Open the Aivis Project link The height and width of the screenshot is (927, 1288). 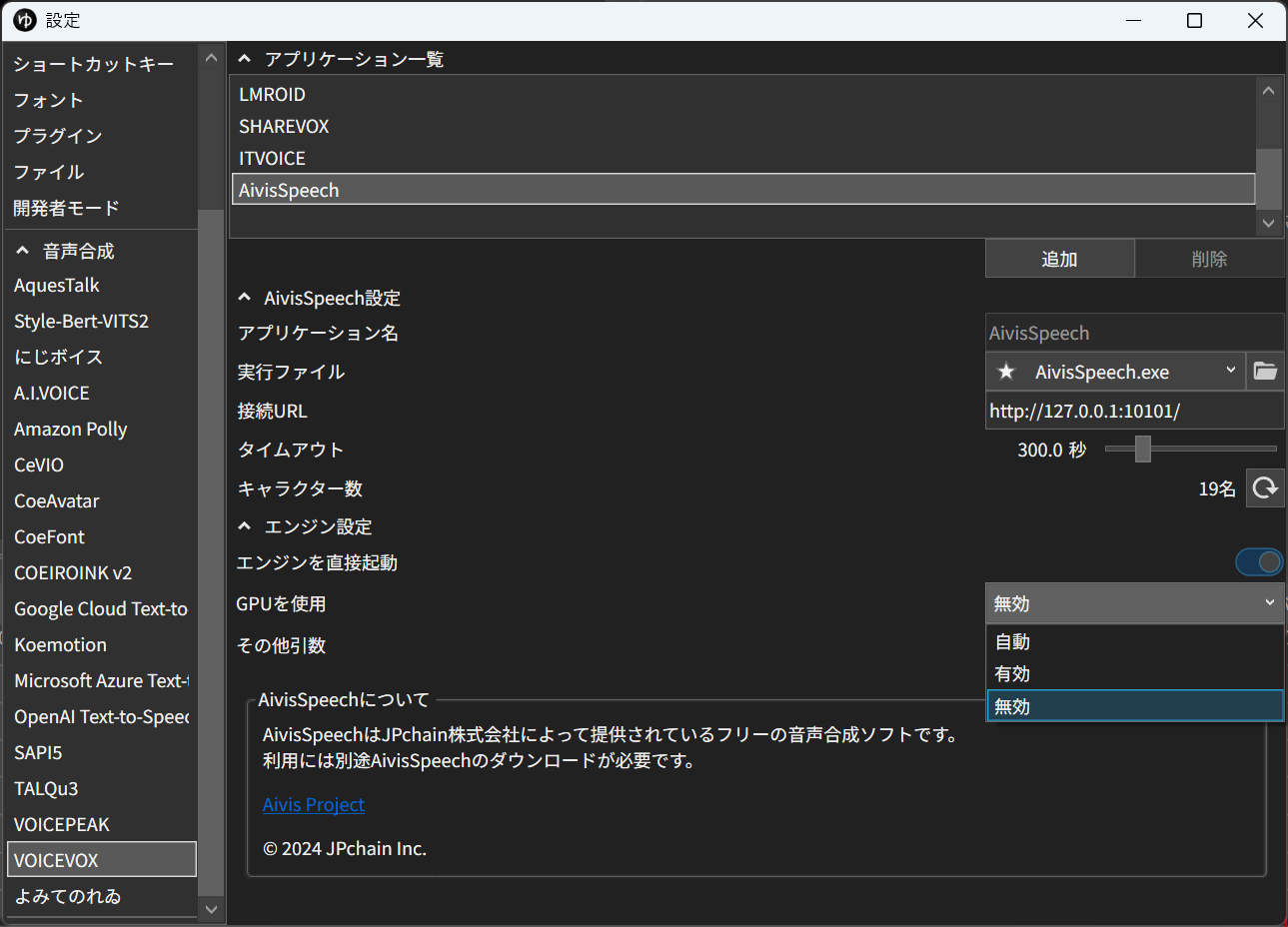click(x=313, y=805)
